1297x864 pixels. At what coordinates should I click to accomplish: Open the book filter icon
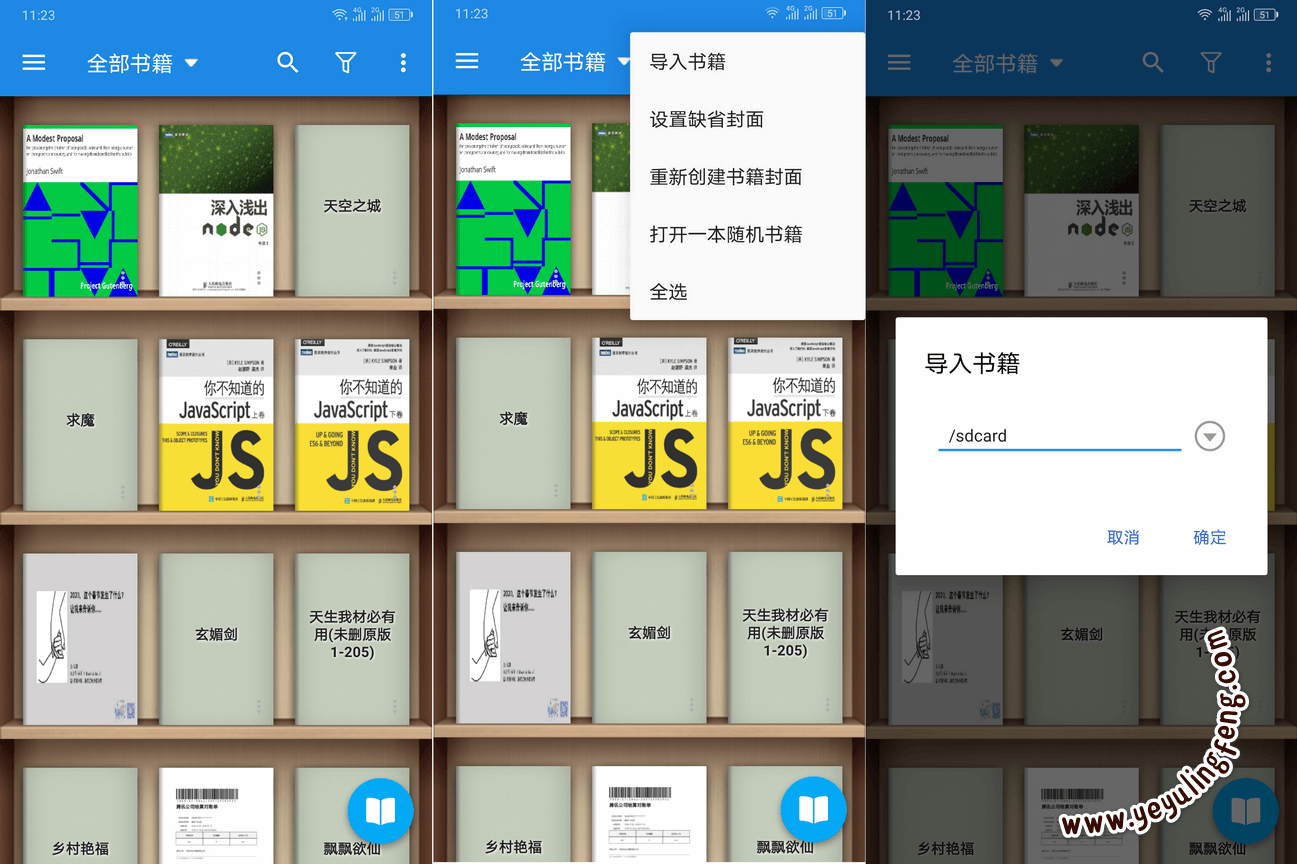pos(345,62)
